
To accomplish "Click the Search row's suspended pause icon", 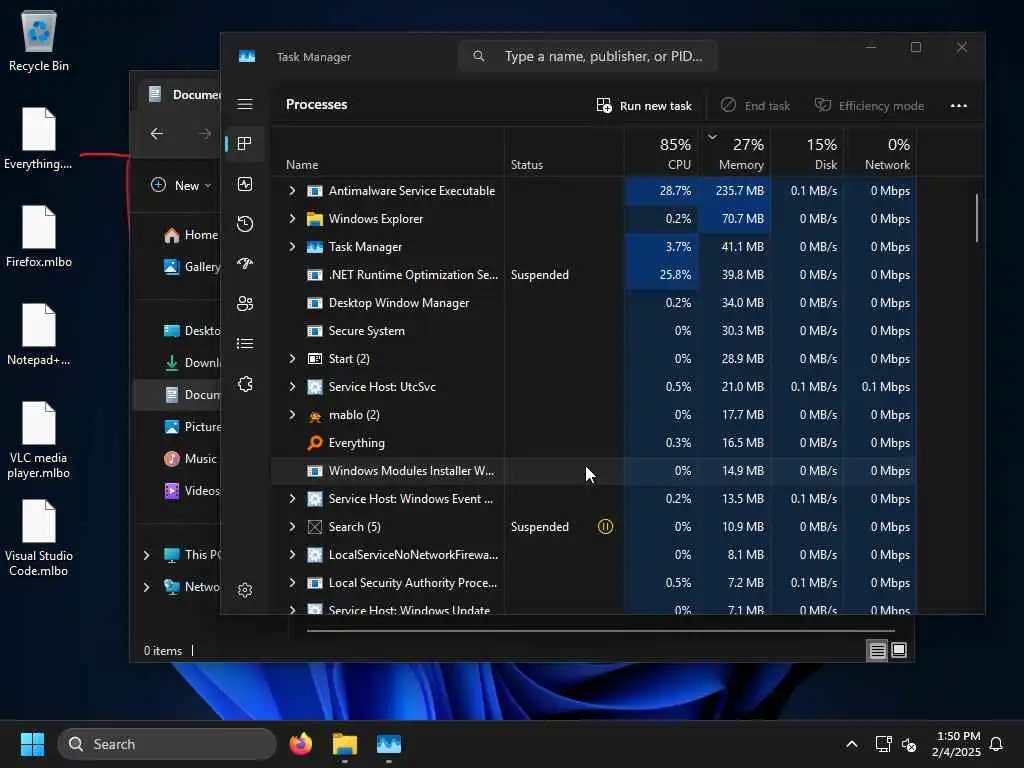I will pyautogui.click(x=605, y=526).
